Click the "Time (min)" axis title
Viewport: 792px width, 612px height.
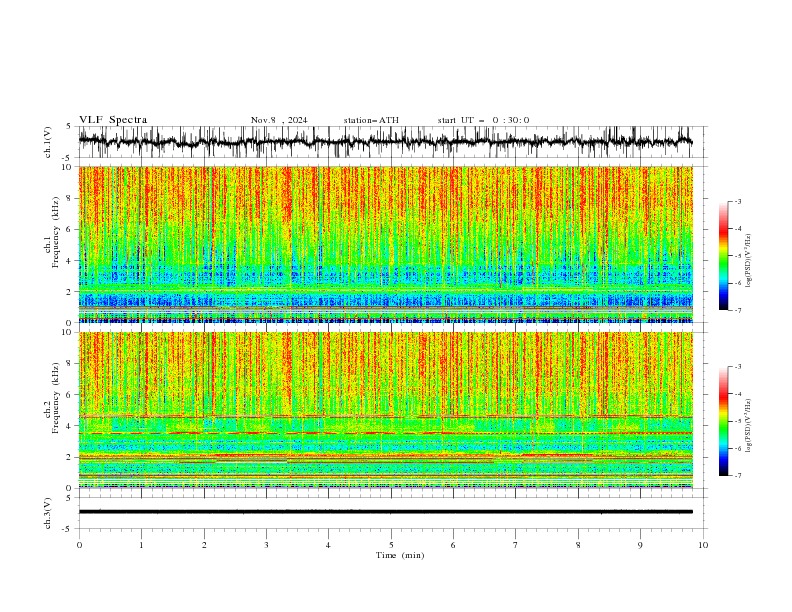[x=400, y=555]
